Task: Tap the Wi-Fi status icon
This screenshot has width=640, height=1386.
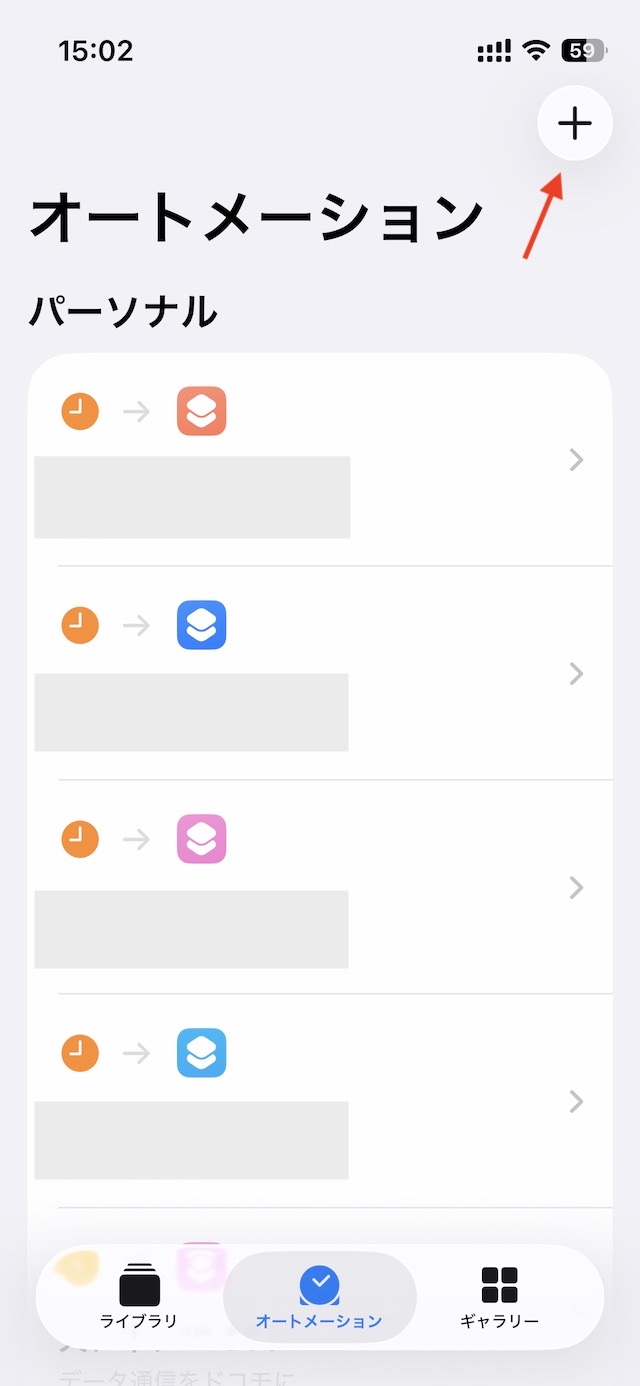Action: click(537, 51)
